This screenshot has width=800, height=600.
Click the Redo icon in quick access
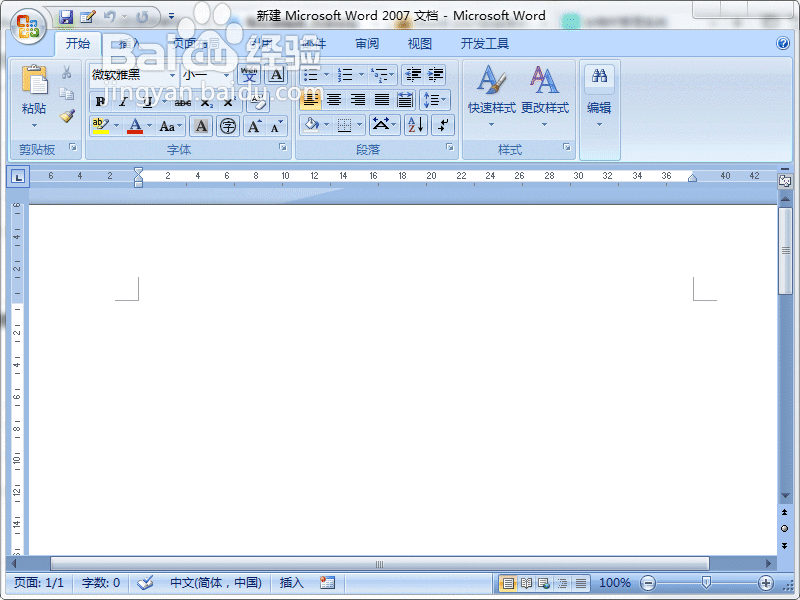pyautogui.click(x=142, y=17)
